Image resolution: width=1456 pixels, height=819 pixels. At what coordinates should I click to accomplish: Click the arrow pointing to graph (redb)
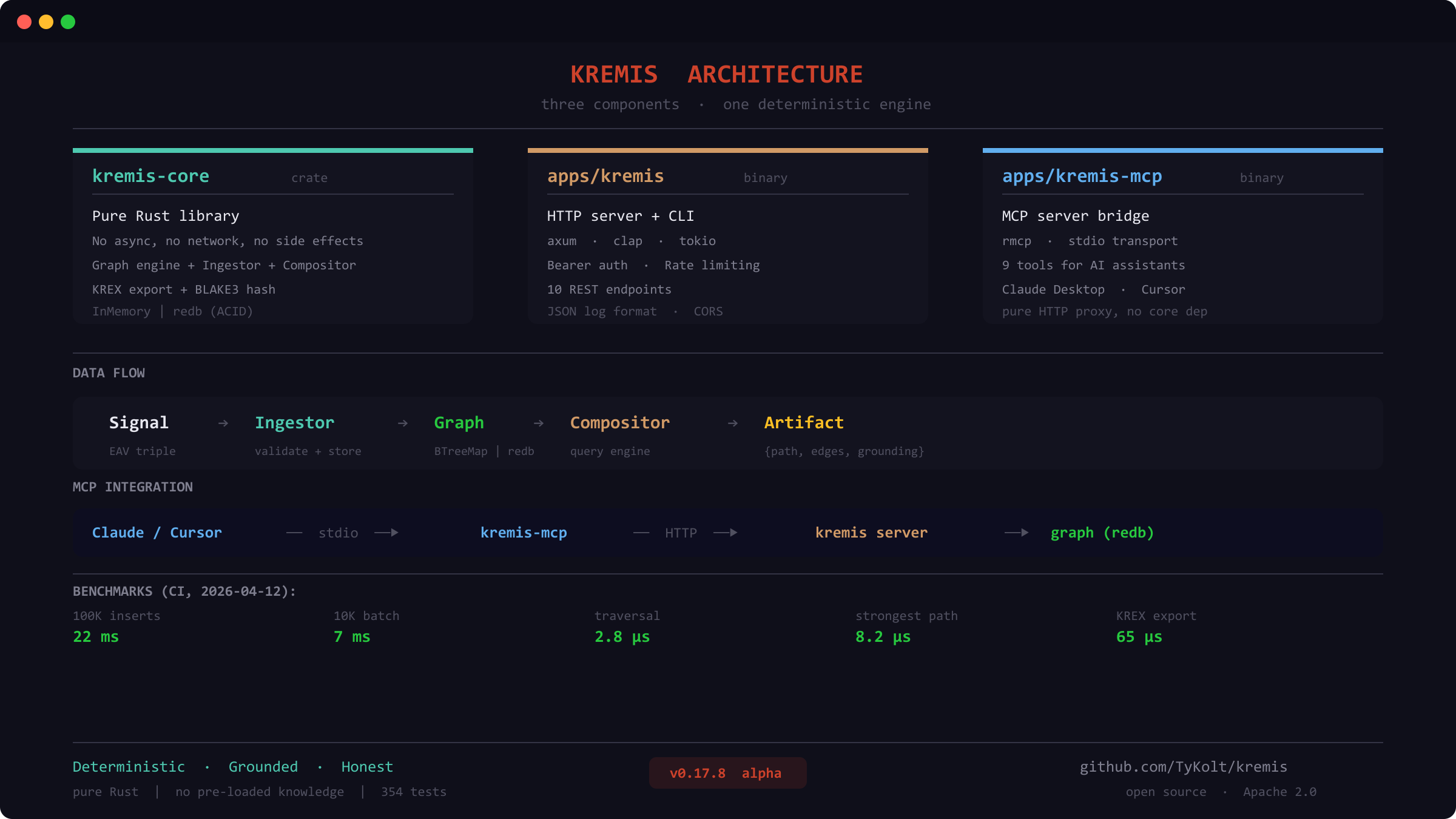[x=1017, y=533]
